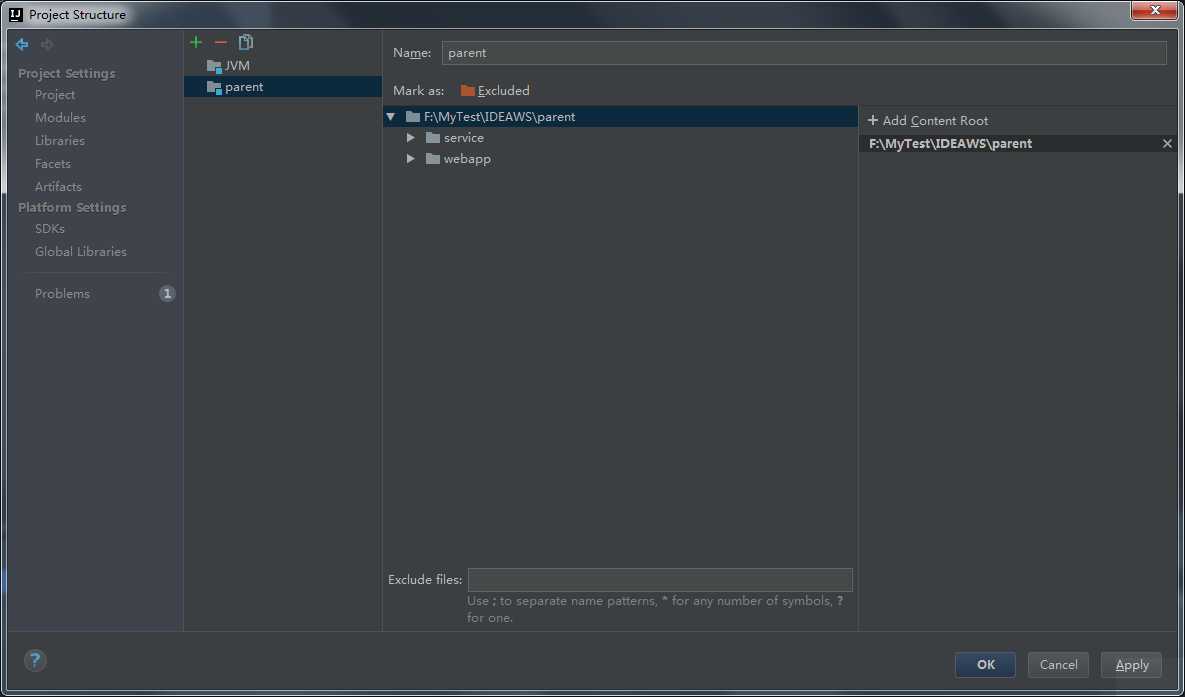
Task: Collapse the F:\MyTest\IDEAWS\parent tree node
Action: 391,116
